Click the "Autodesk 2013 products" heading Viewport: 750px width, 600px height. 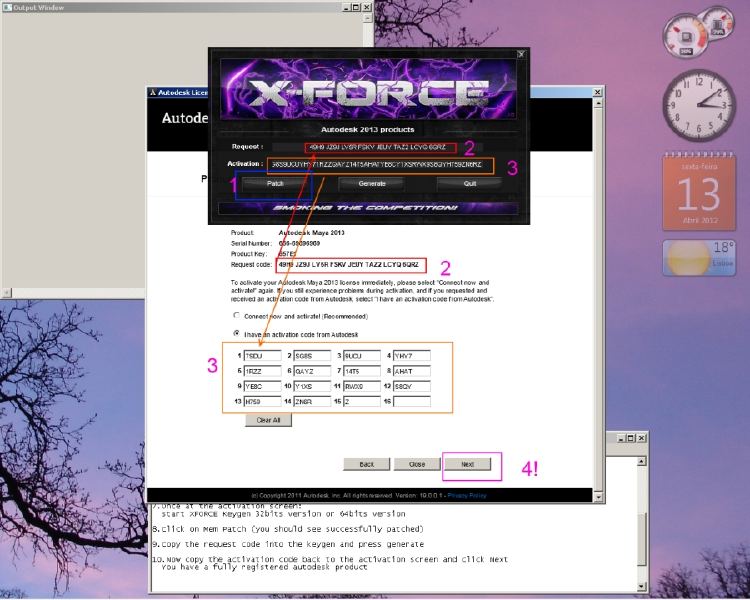click(x=367, y=130)
